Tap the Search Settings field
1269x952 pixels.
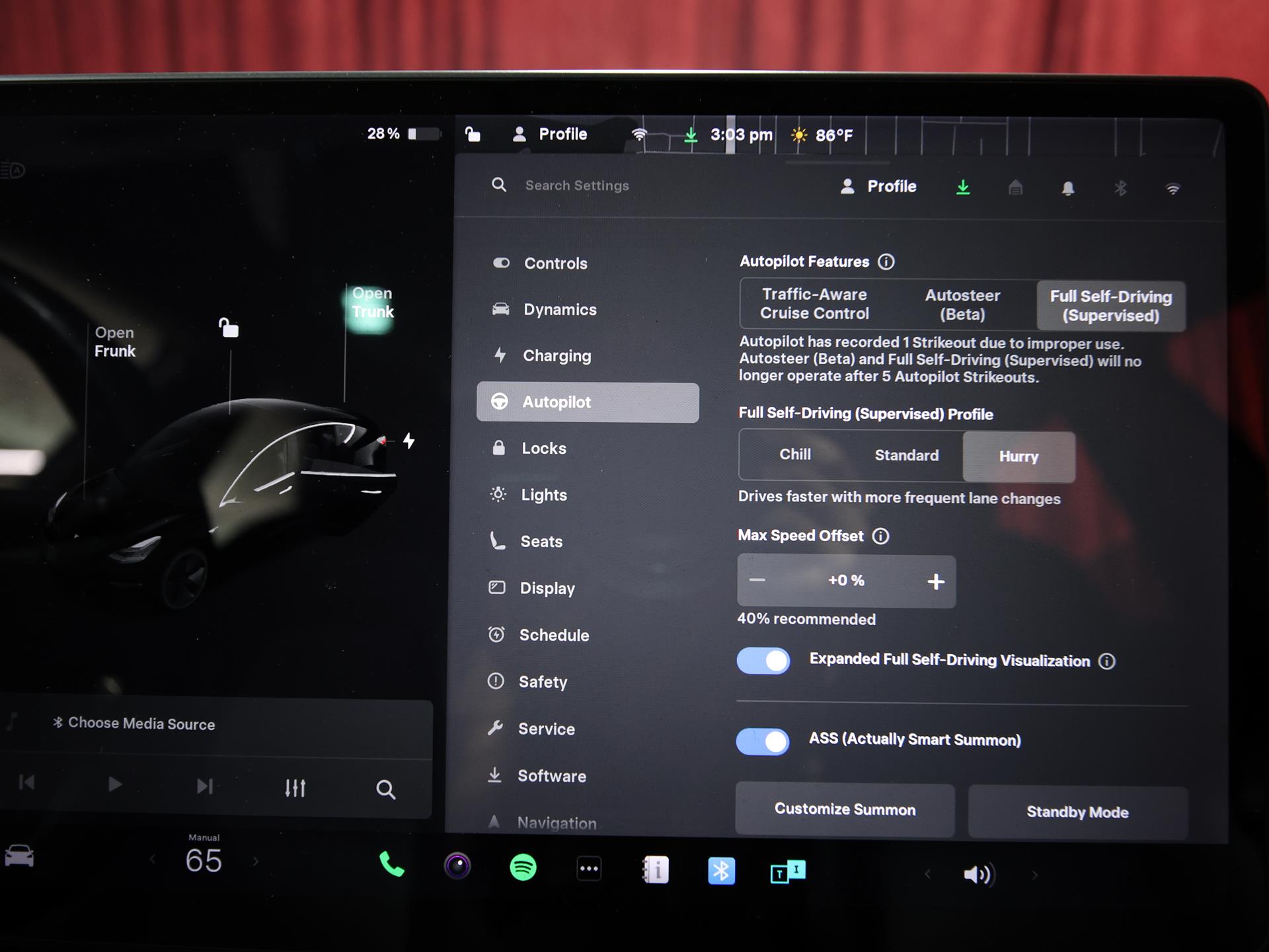coord(576,186)
